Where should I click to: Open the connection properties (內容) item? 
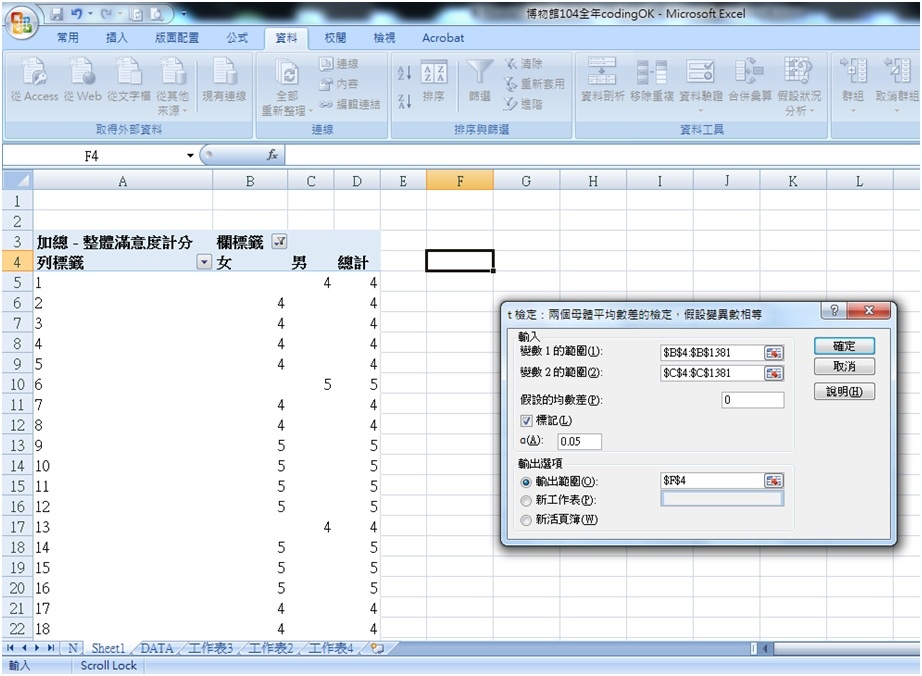(x=339, y=84)
